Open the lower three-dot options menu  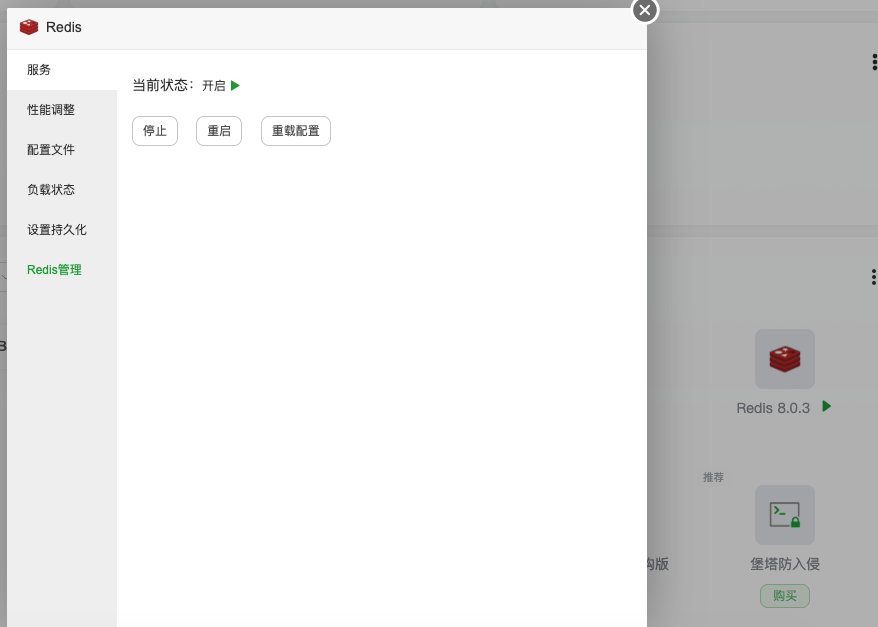pyautogui.click(x=872, y=276)
